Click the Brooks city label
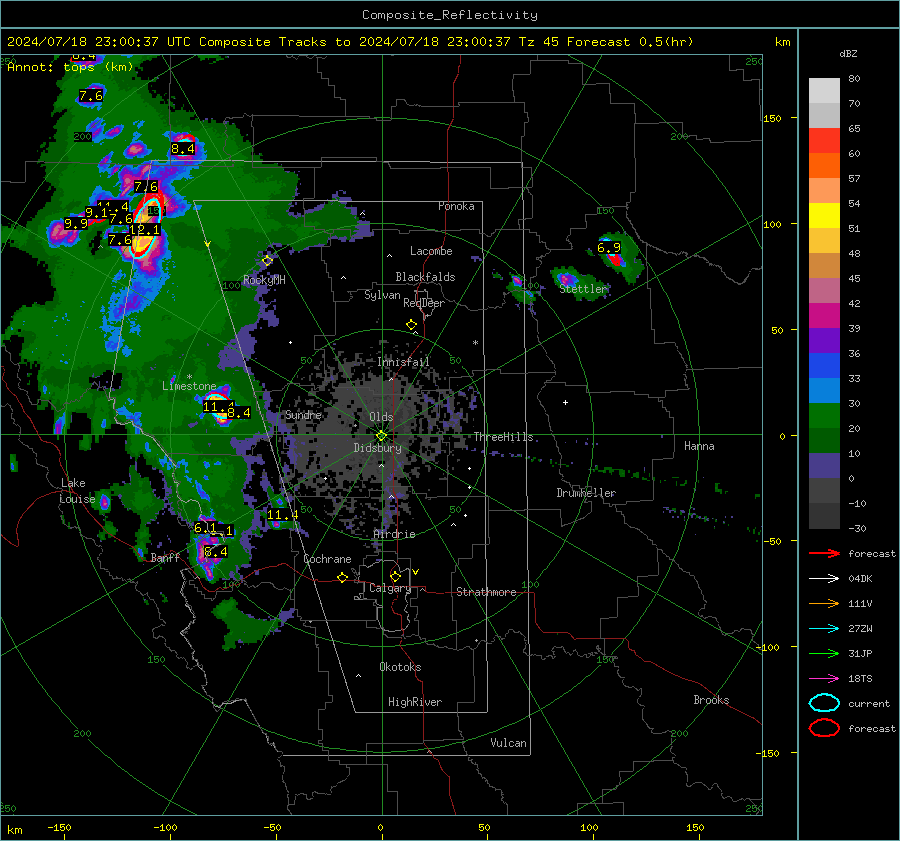 click(x=711, y=700)
